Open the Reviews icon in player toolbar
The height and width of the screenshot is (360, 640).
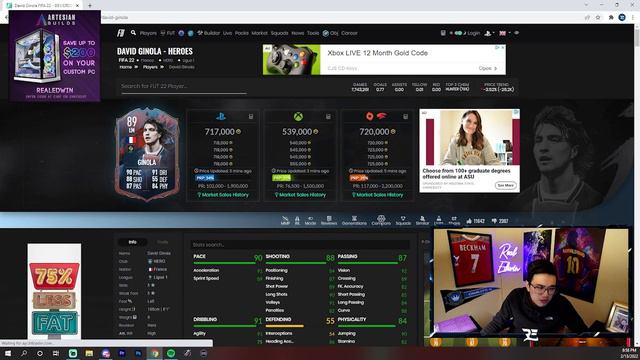329,220
